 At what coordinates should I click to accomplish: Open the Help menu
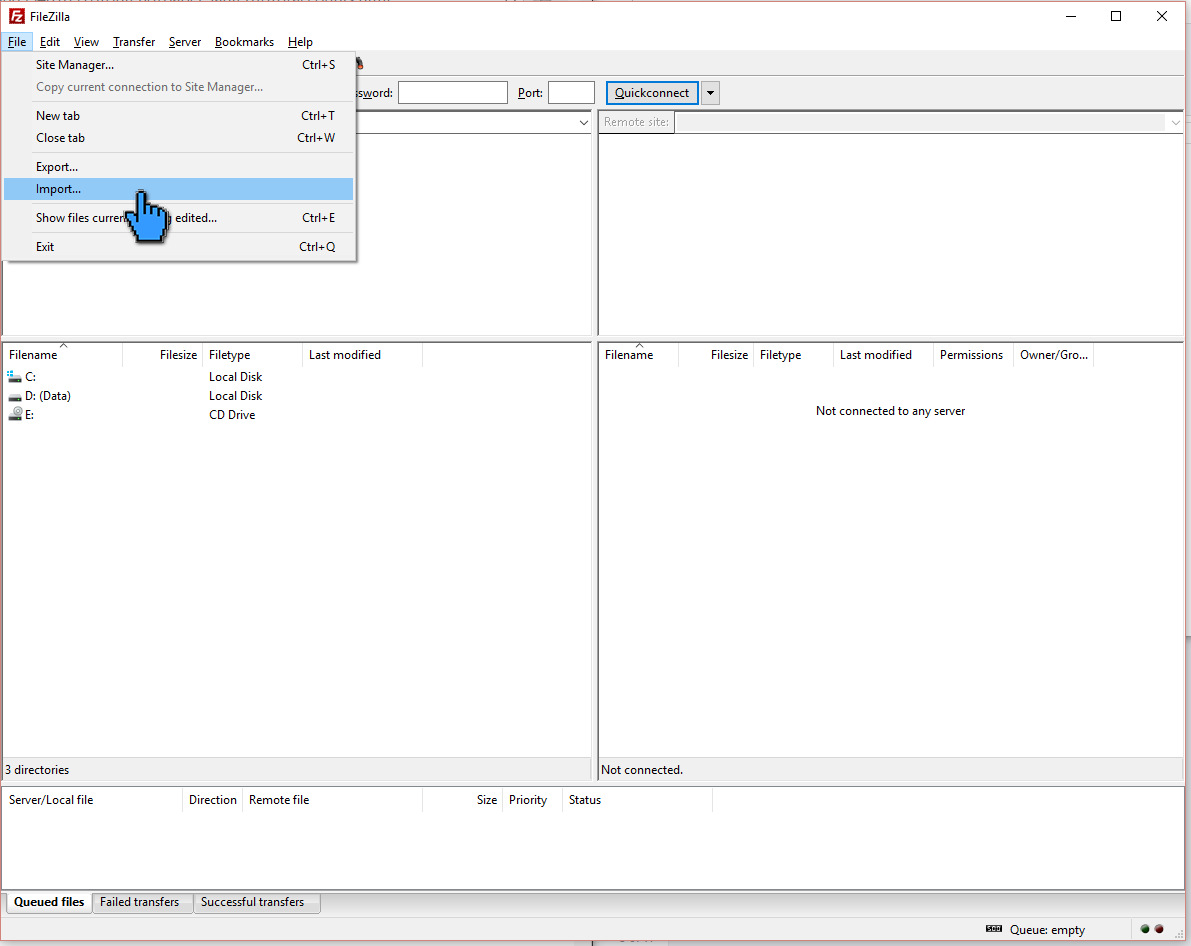[300, 42]
